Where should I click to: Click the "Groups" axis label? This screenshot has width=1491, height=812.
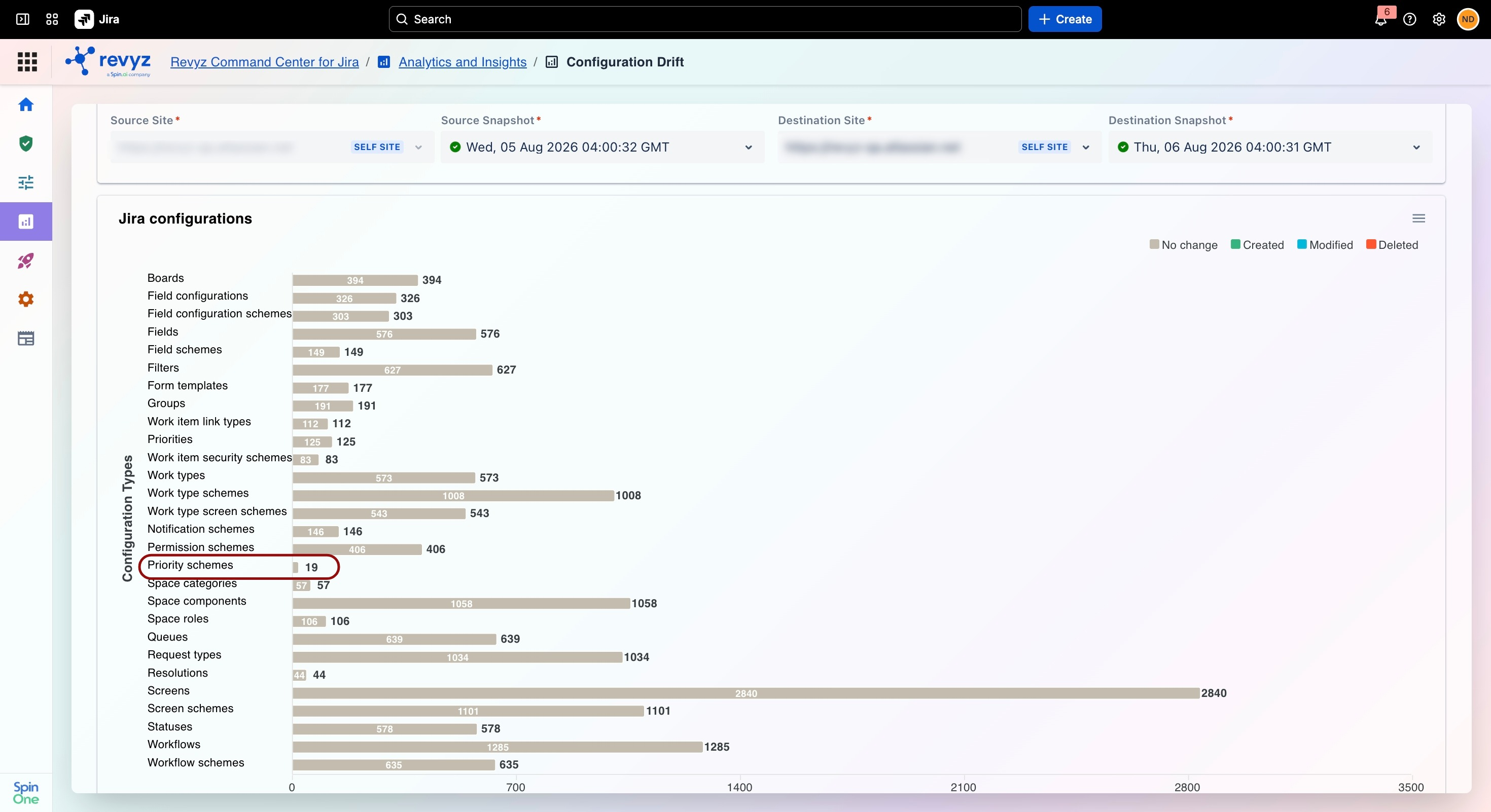[x=166, y=403]
